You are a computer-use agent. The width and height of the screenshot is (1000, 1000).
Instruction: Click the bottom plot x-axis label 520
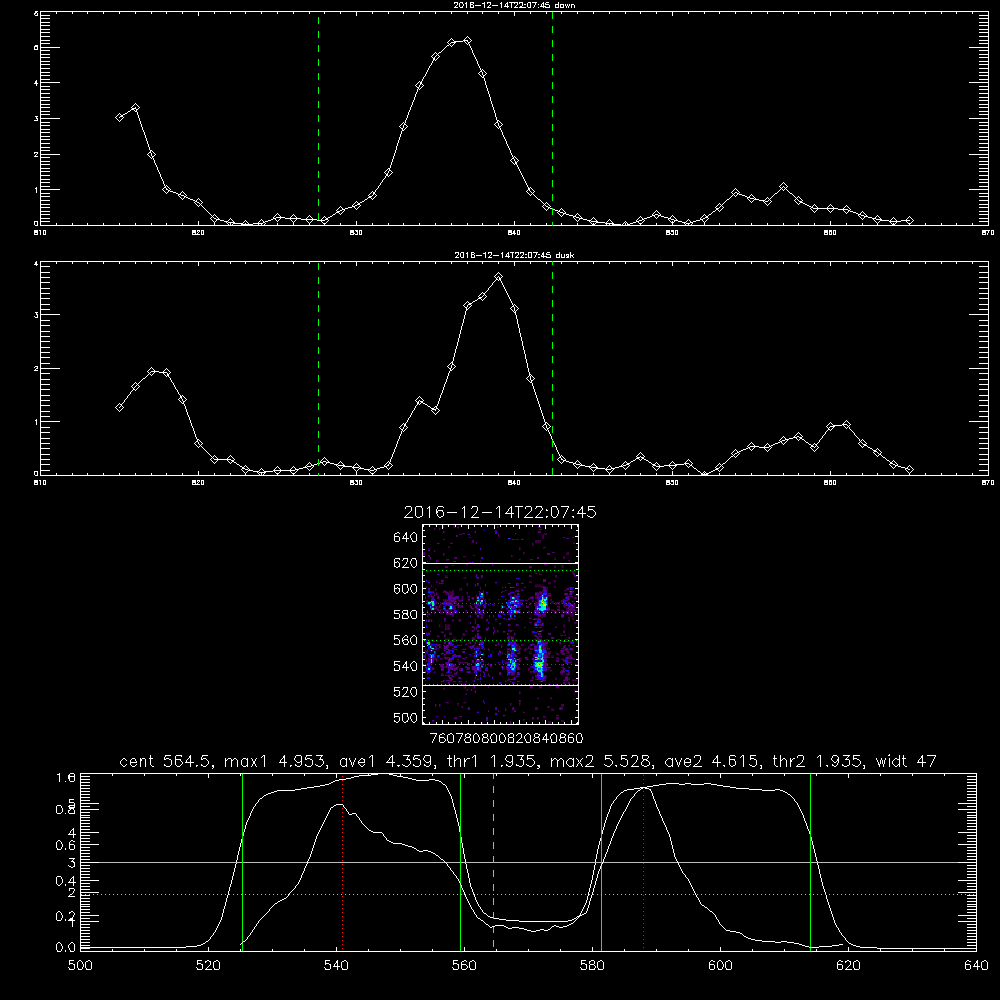click(x=208, y=966)
